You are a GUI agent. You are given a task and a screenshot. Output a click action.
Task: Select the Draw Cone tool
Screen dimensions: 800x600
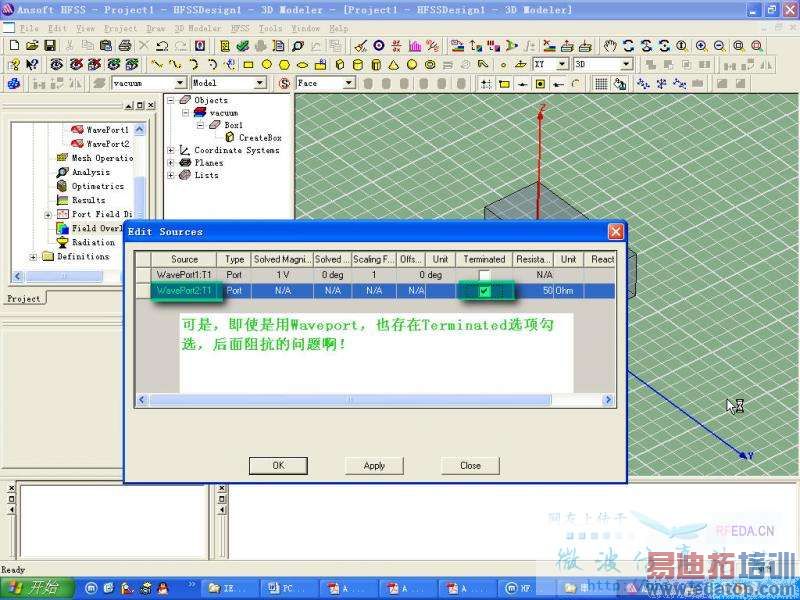point(393,65)
